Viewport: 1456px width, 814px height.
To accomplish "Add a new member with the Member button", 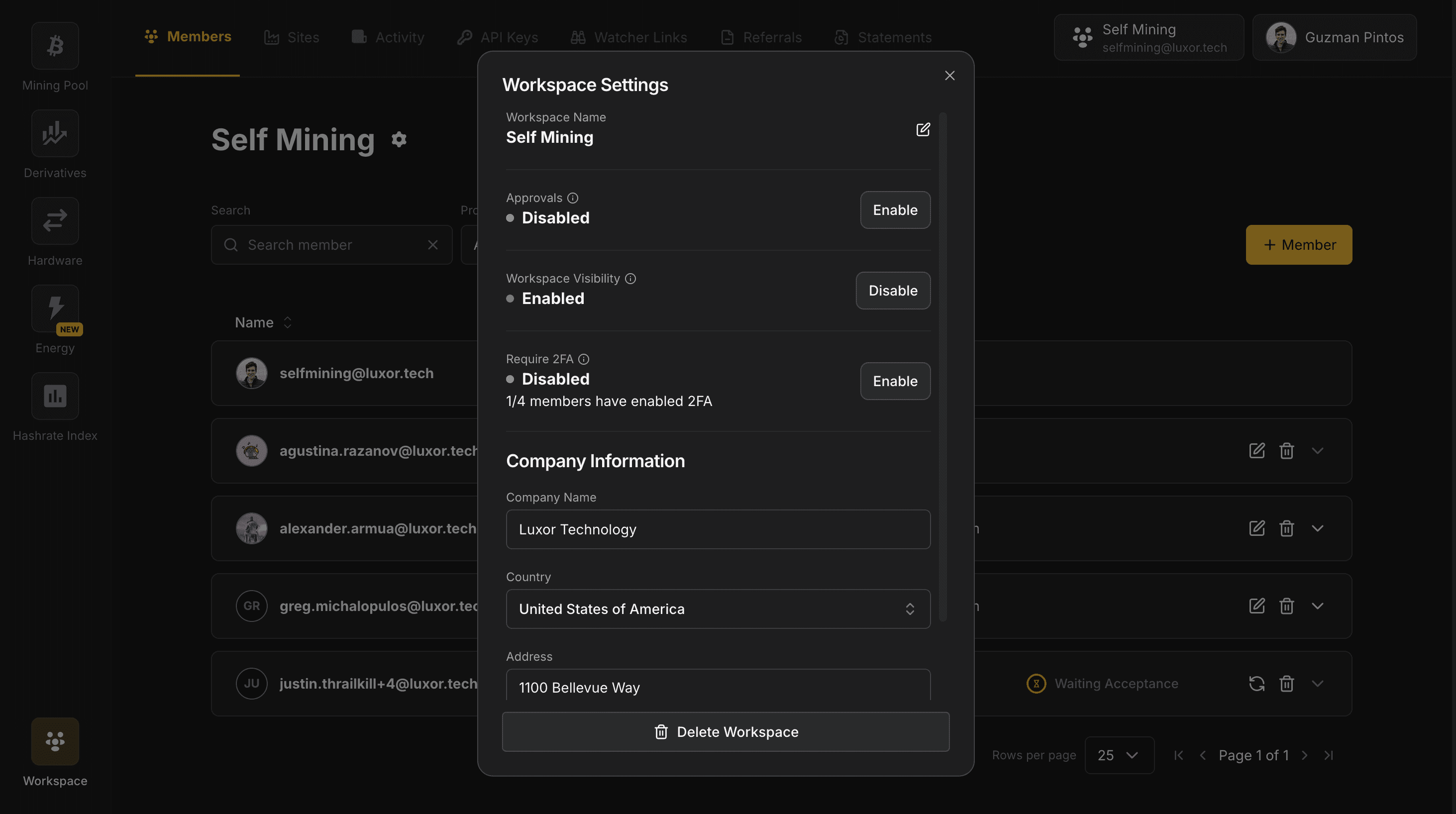I will coord(1298,244).
